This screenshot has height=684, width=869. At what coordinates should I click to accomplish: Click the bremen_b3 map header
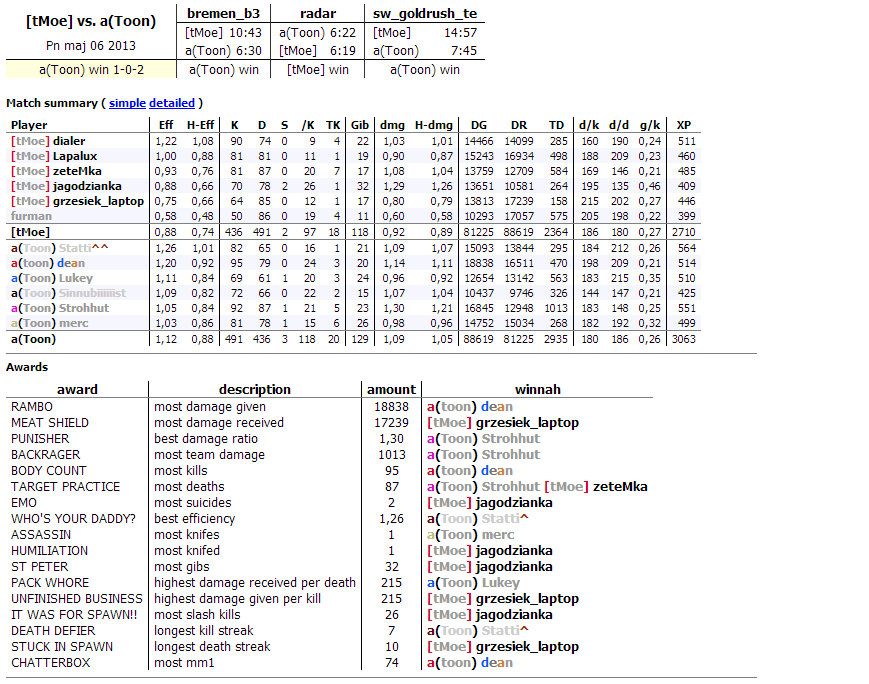[x=222, y=13]
